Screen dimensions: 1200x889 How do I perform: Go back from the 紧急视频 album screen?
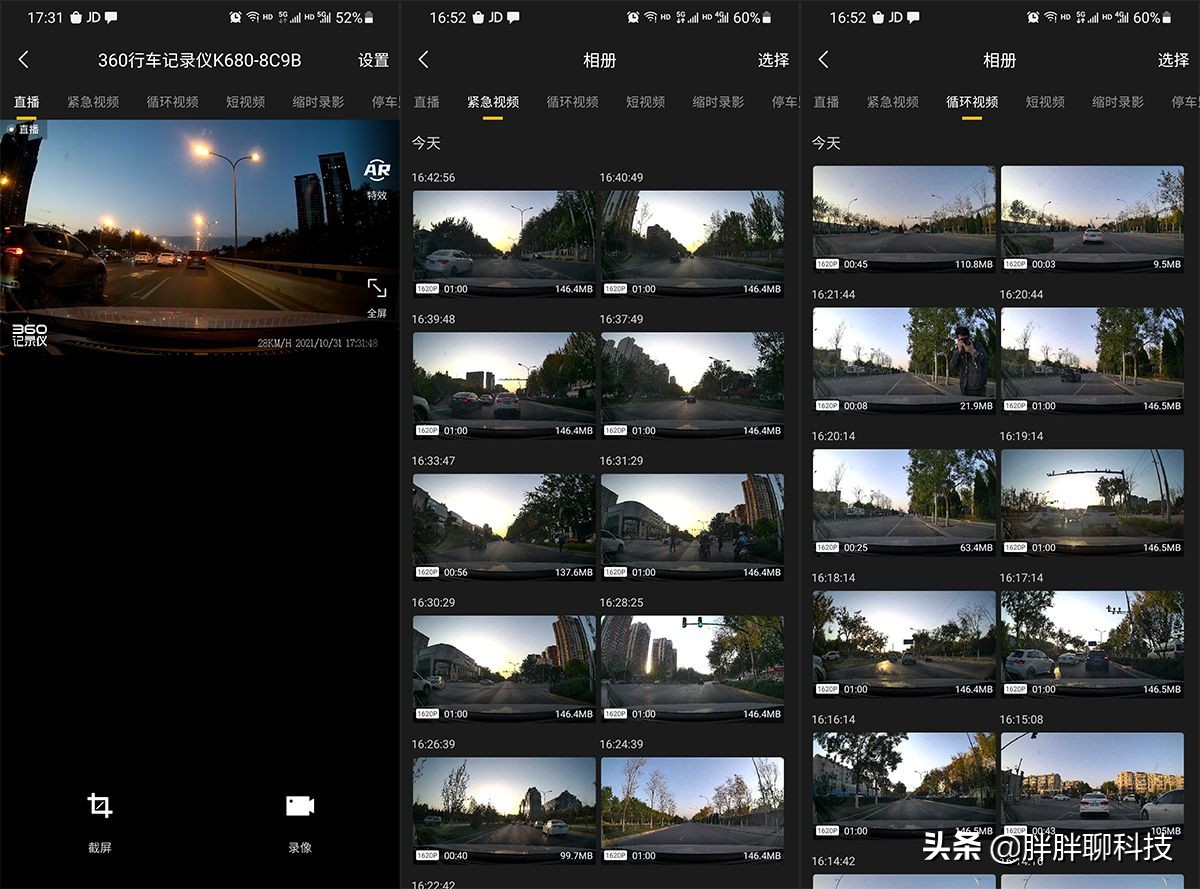point(423,60)
